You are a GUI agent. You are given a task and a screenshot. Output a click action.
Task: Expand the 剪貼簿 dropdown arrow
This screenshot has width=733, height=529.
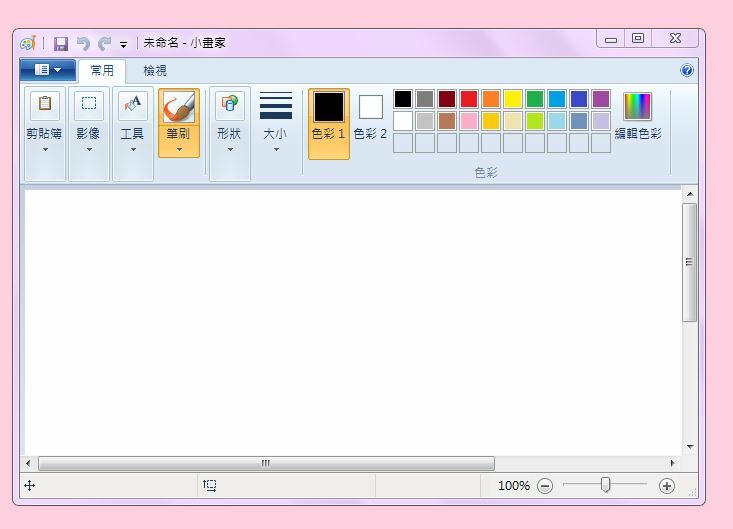tap(45, 150)
